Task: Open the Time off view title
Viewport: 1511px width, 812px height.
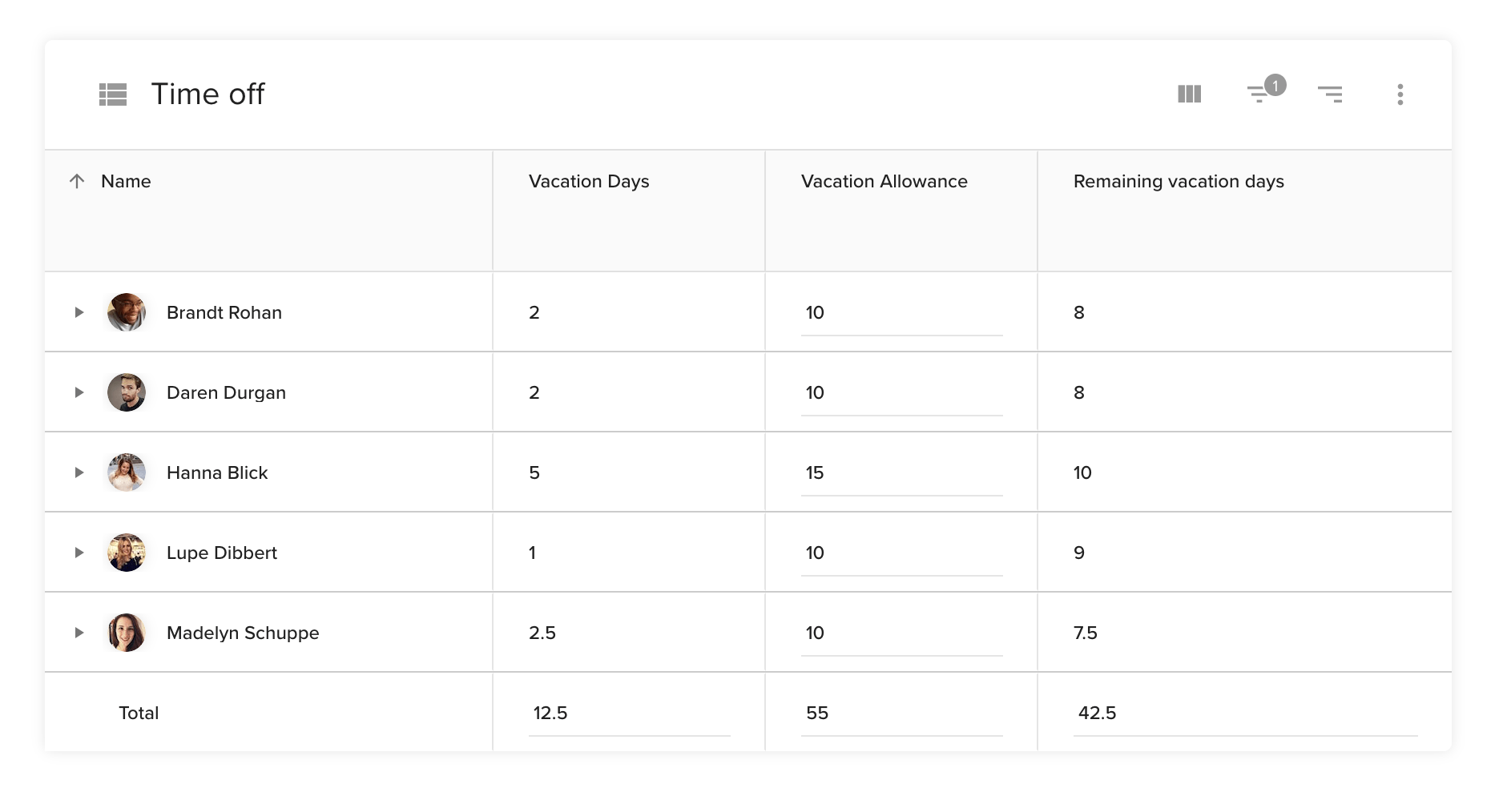Action: (208, 94)
